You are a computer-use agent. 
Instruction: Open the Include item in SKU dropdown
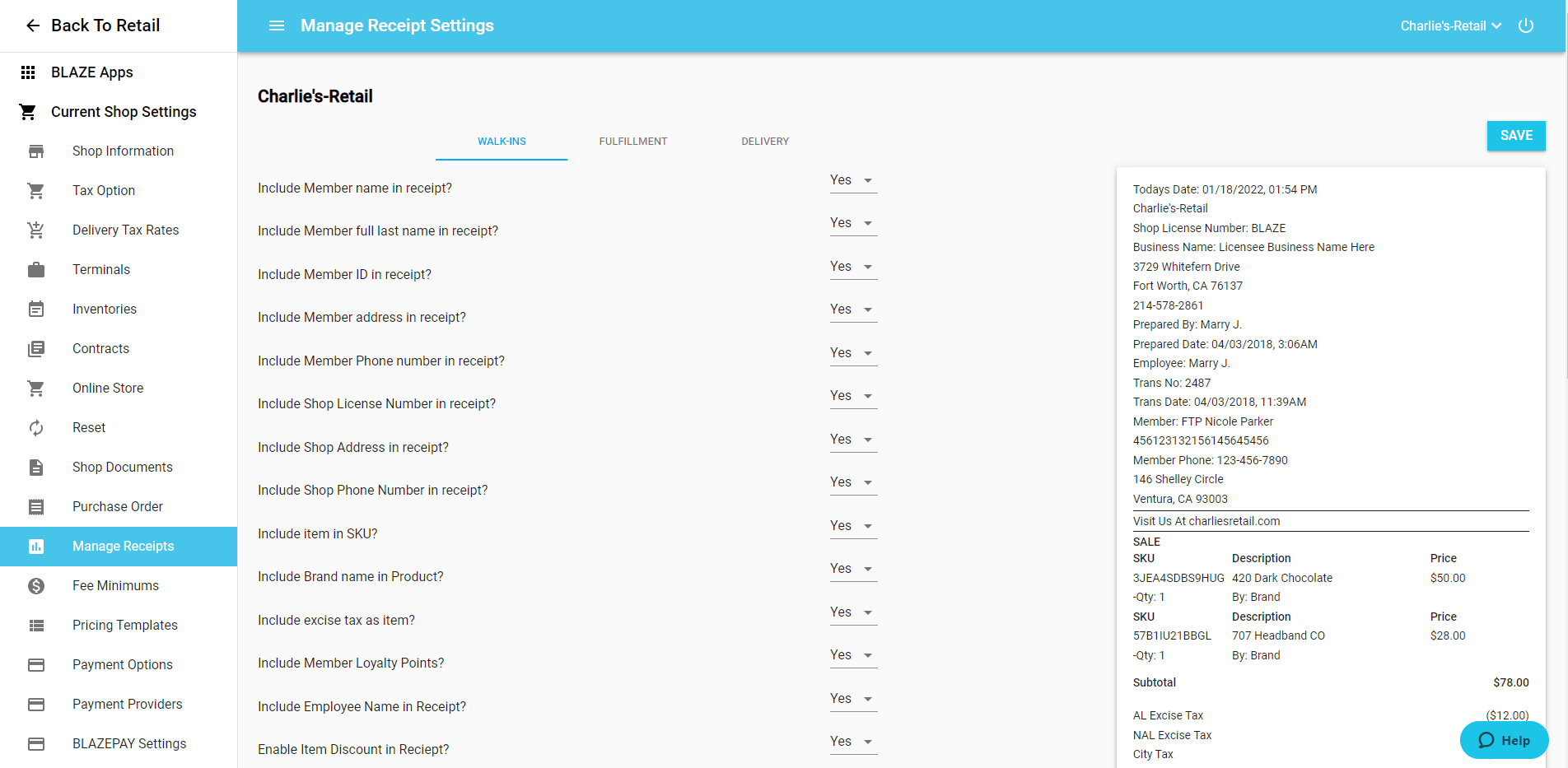(852, 525)
